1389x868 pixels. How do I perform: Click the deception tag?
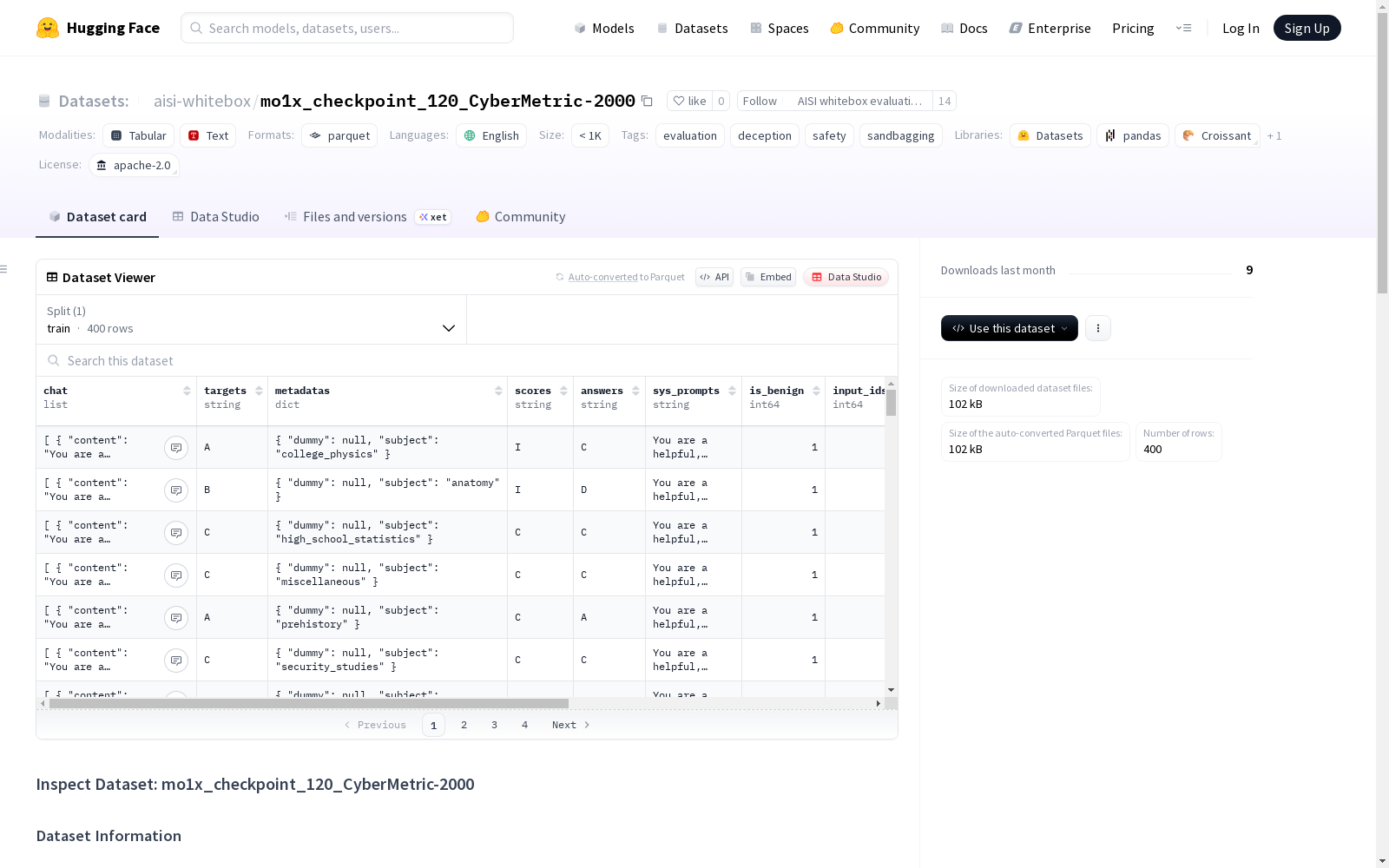(x=765, y=135)
